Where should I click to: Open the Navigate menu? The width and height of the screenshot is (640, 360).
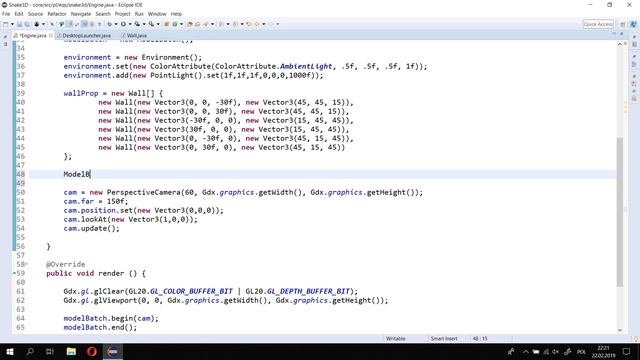point(81,14)
